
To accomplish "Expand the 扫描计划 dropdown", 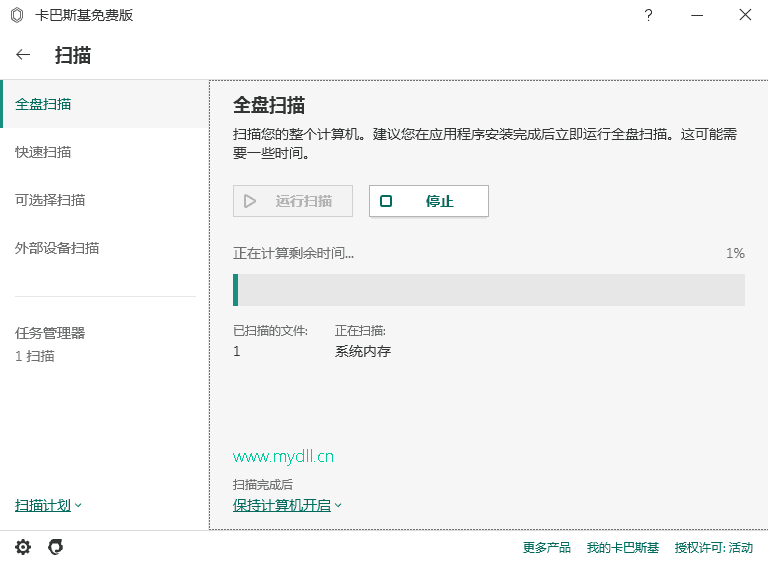I will click(x=48, y=505).
